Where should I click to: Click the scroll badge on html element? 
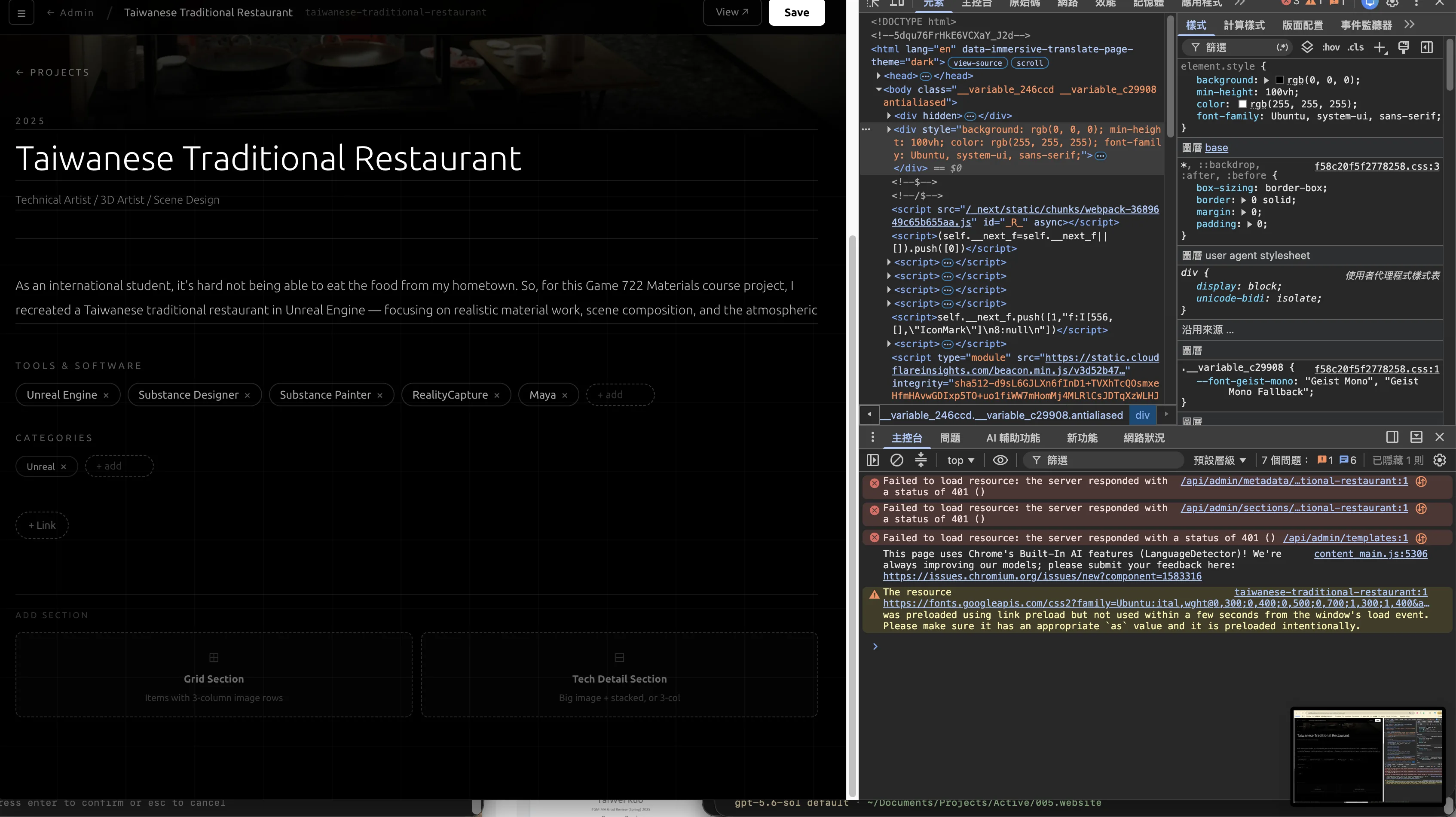1029,63
